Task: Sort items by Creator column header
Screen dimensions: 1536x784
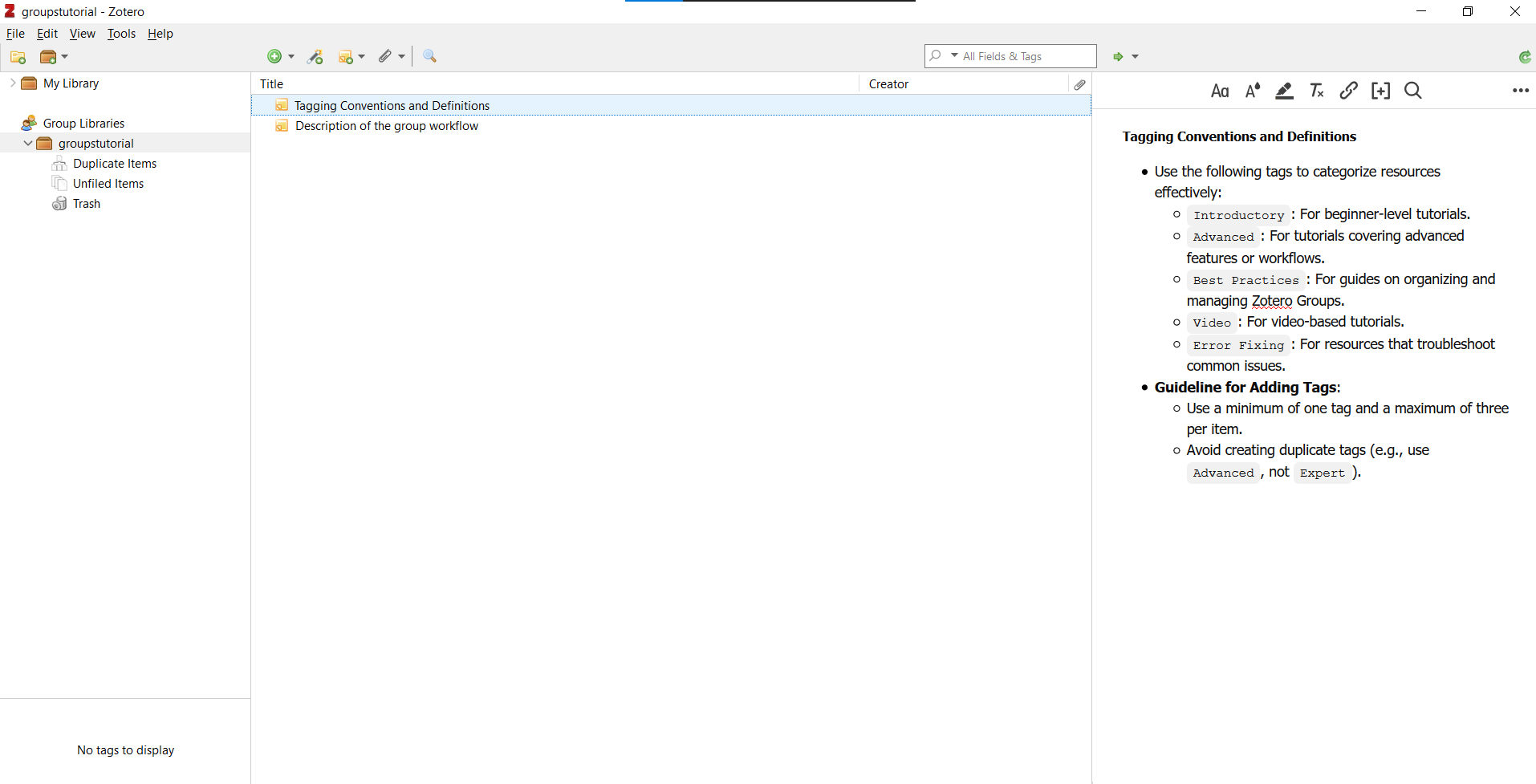Action: 963,83
